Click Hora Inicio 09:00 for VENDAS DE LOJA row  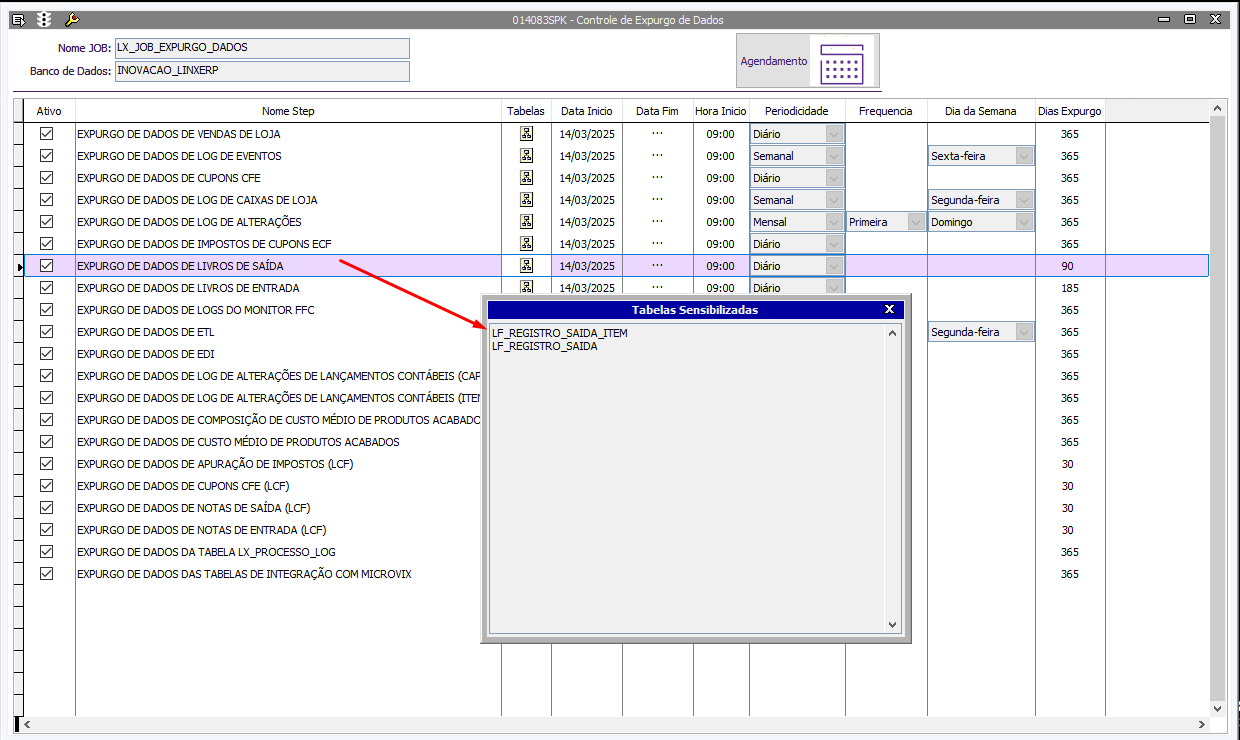(x=720, y=134)
